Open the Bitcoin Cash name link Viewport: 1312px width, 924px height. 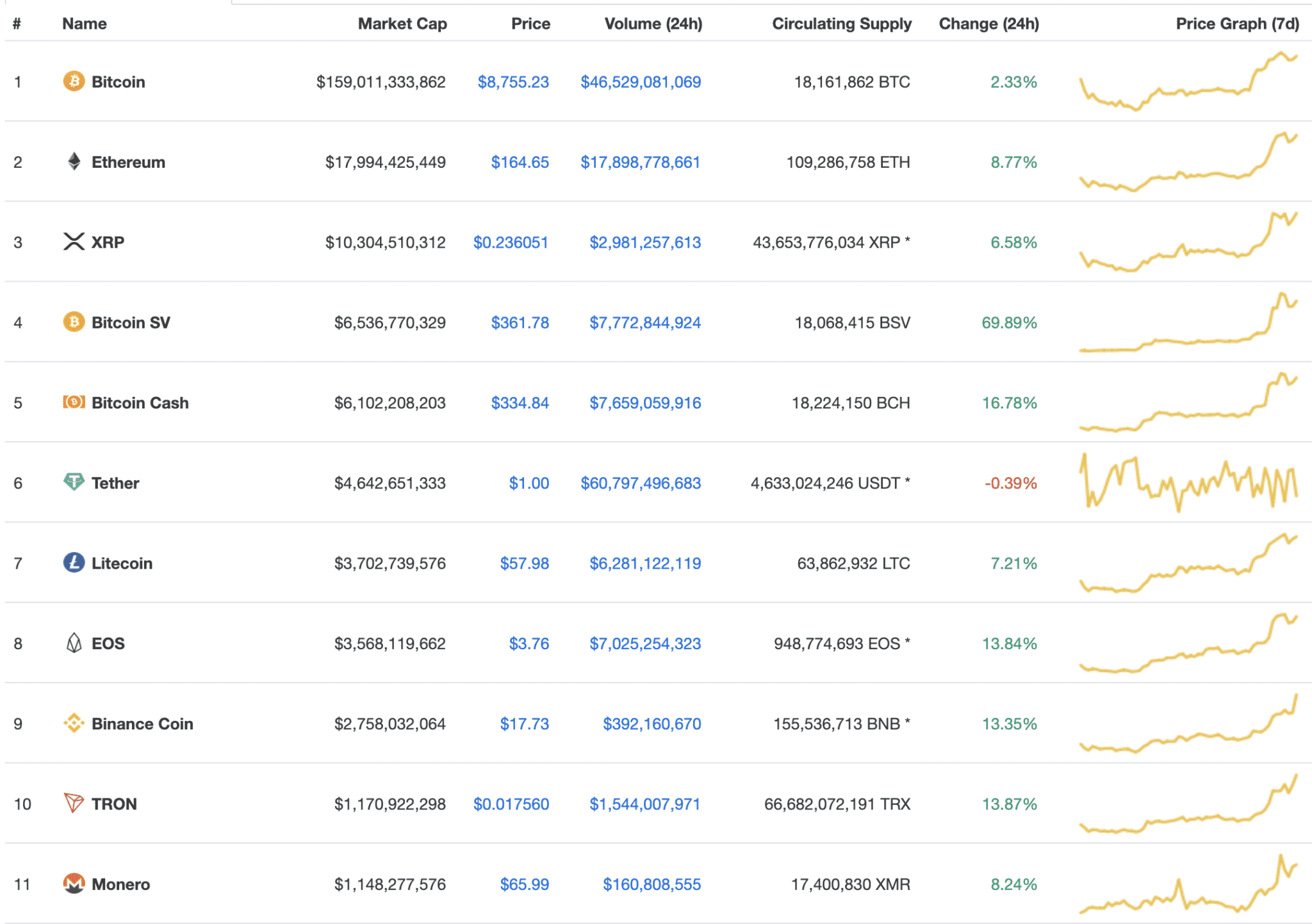click(x=140, y=403)
